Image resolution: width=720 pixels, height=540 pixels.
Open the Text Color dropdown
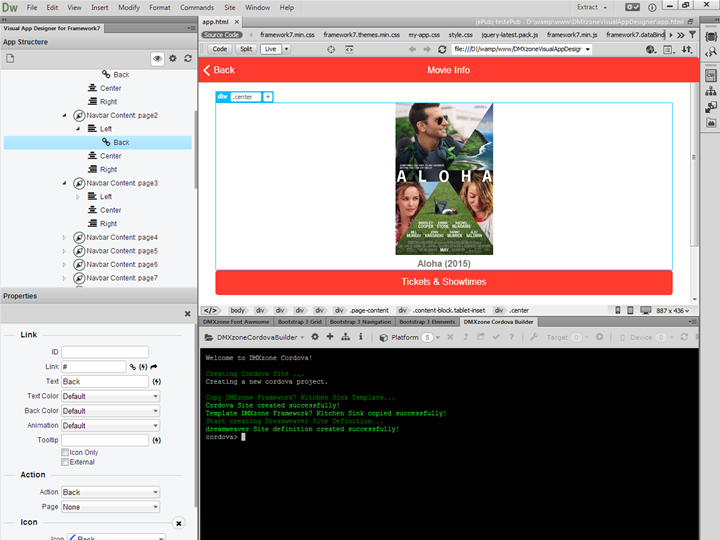coord(111,396)
